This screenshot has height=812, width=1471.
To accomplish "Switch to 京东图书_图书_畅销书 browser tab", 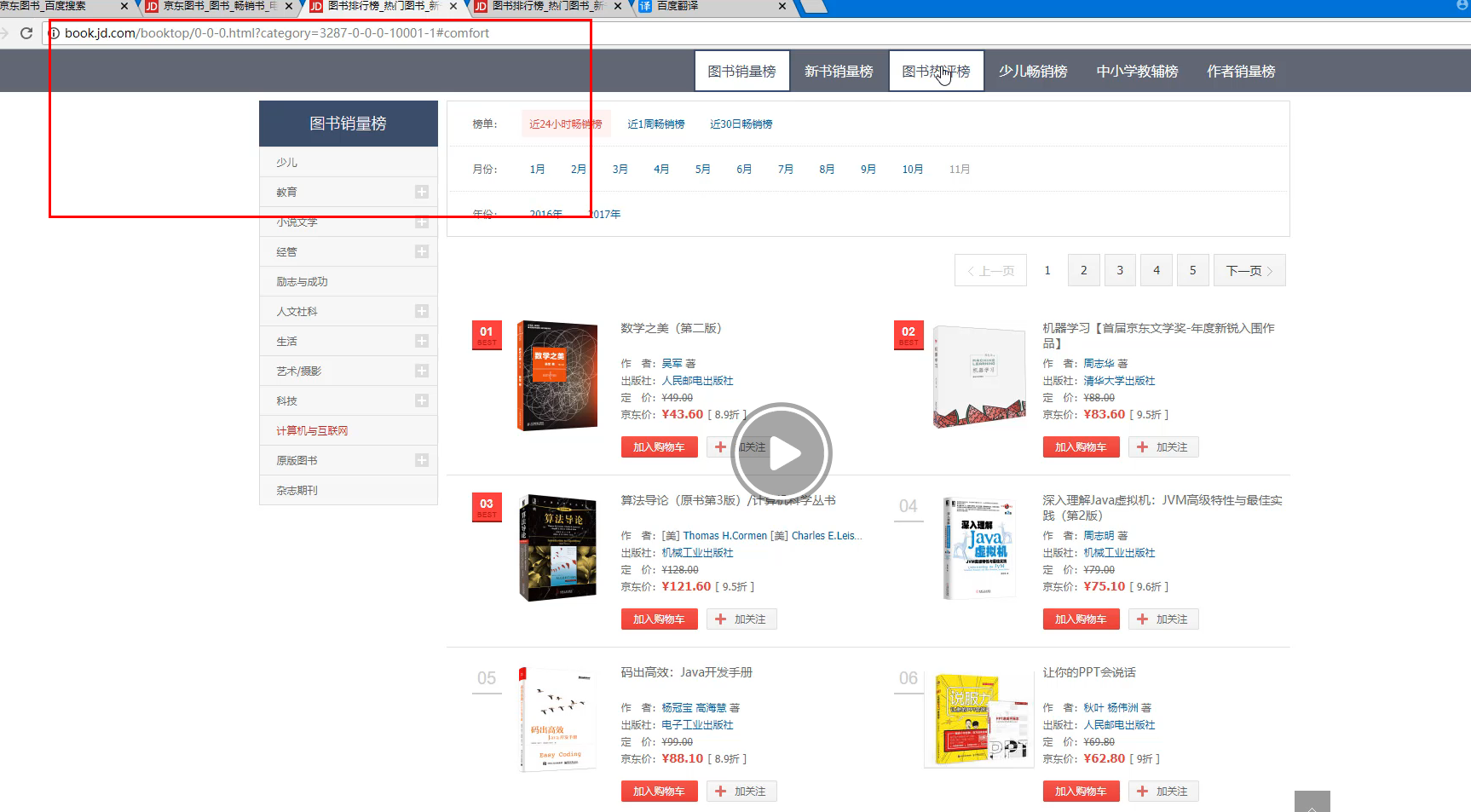I will [x=218, y=6].
